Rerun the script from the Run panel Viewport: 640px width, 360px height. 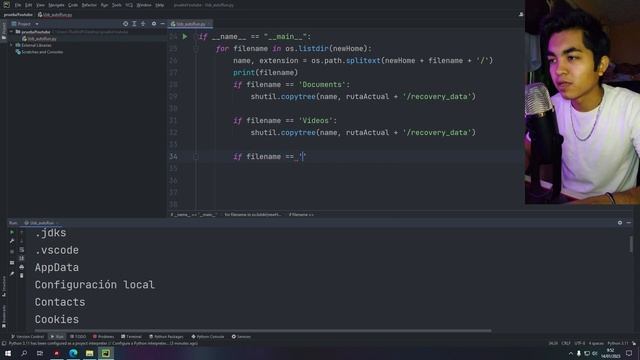pyautogui.click(x=12, y=232)
